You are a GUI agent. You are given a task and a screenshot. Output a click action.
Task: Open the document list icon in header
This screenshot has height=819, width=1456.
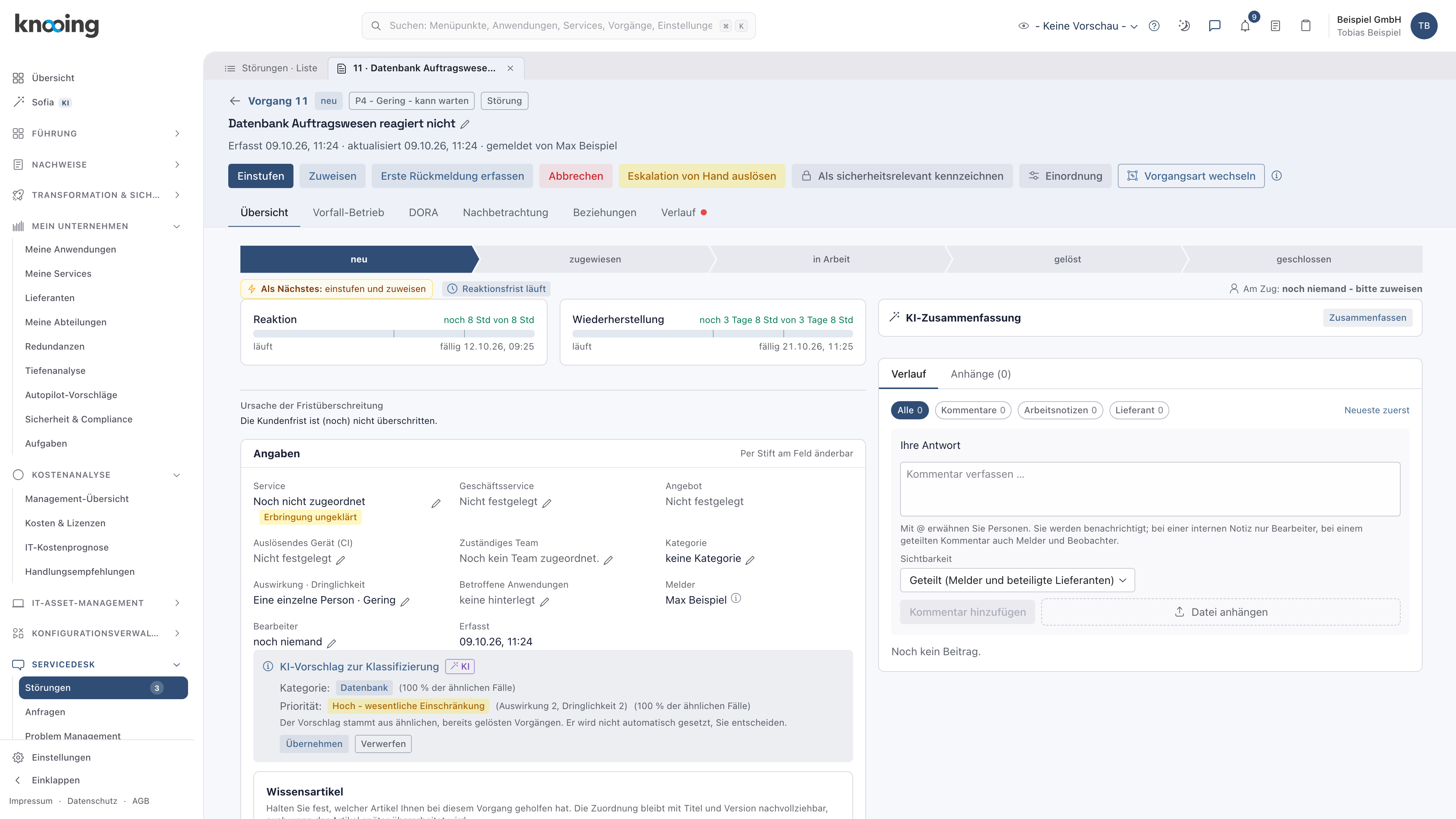(1275, 26)
